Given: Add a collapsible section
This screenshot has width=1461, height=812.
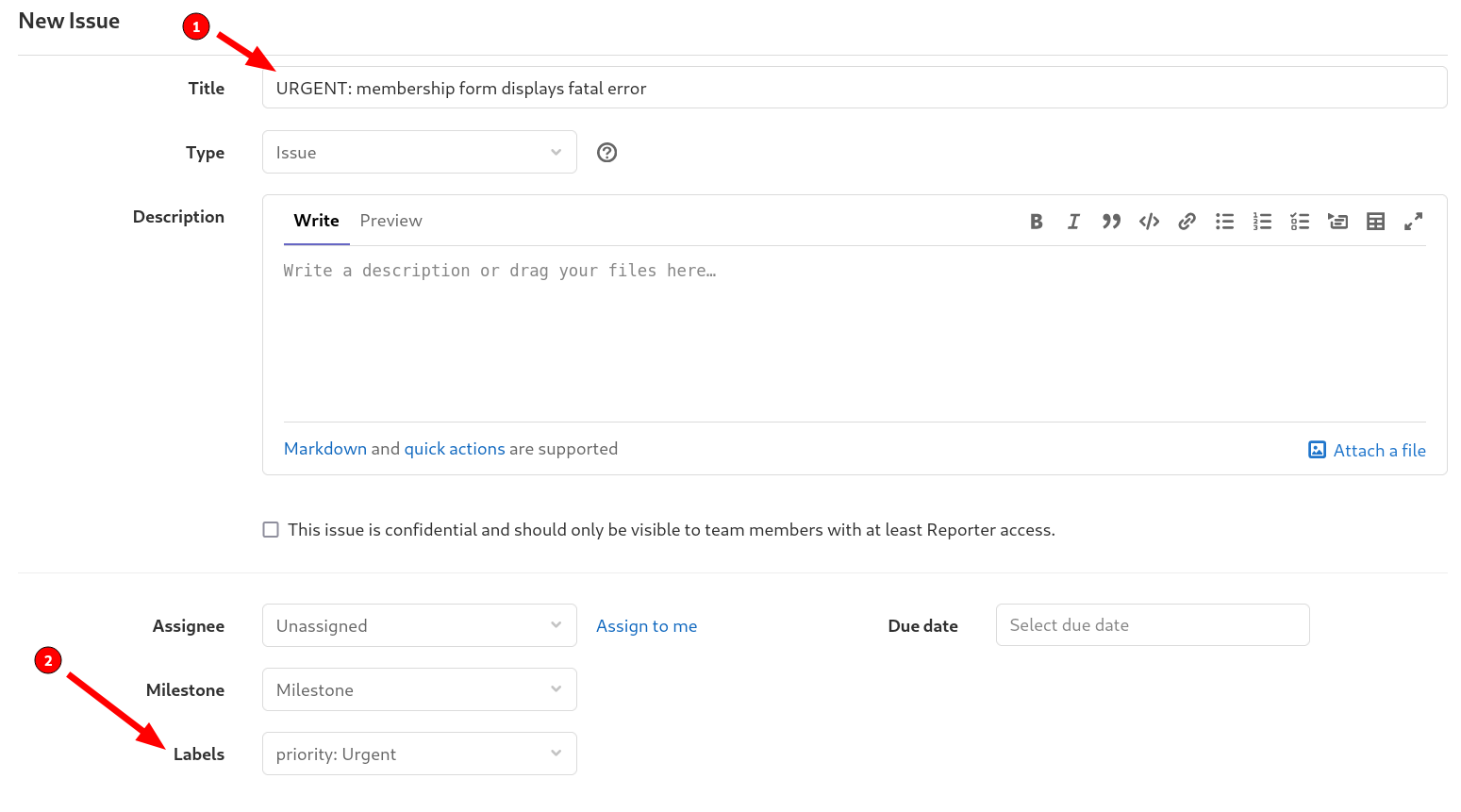Looking at the screenshot, I should click(x=1337, y=222).
